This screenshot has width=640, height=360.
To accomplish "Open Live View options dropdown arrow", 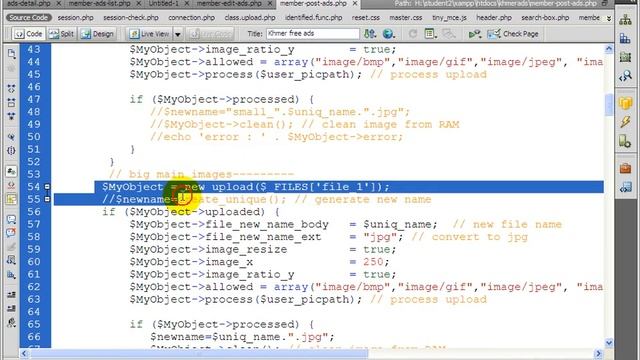I will (178, 34).
